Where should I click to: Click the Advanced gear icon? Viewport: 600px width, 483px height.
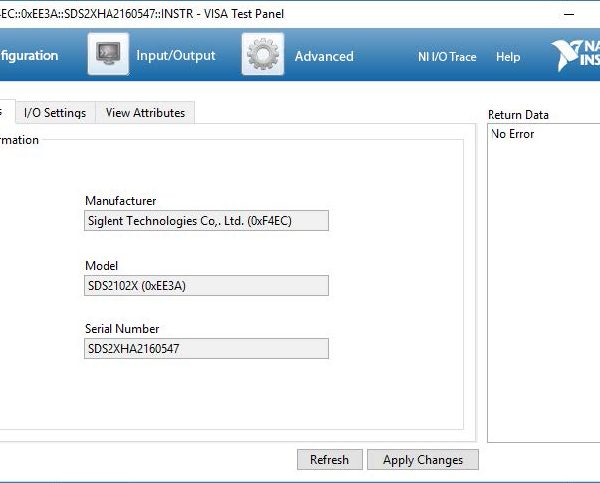coord(262,55)
